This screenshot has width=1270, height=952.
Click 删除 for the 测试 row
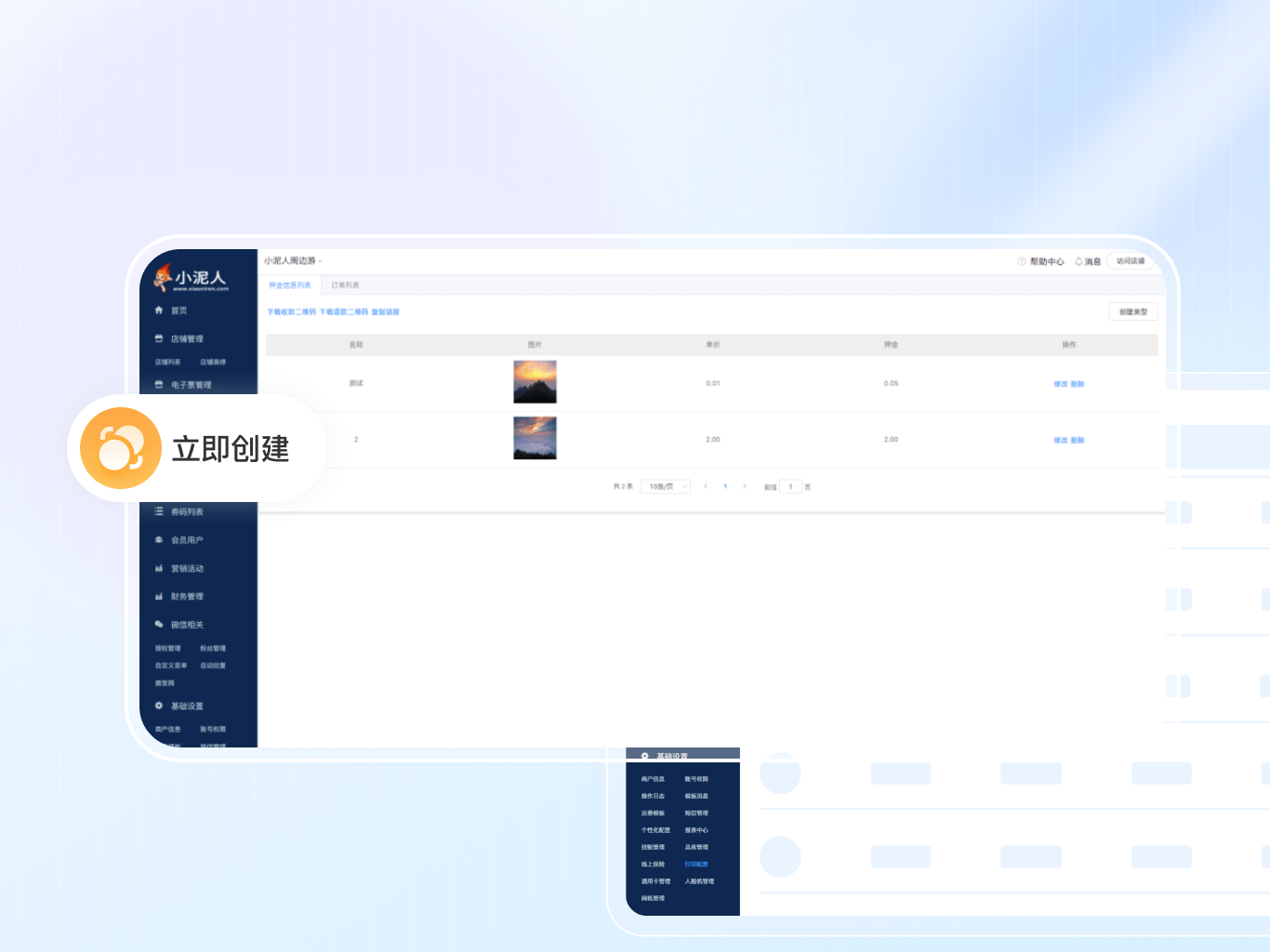[1078, 384]
